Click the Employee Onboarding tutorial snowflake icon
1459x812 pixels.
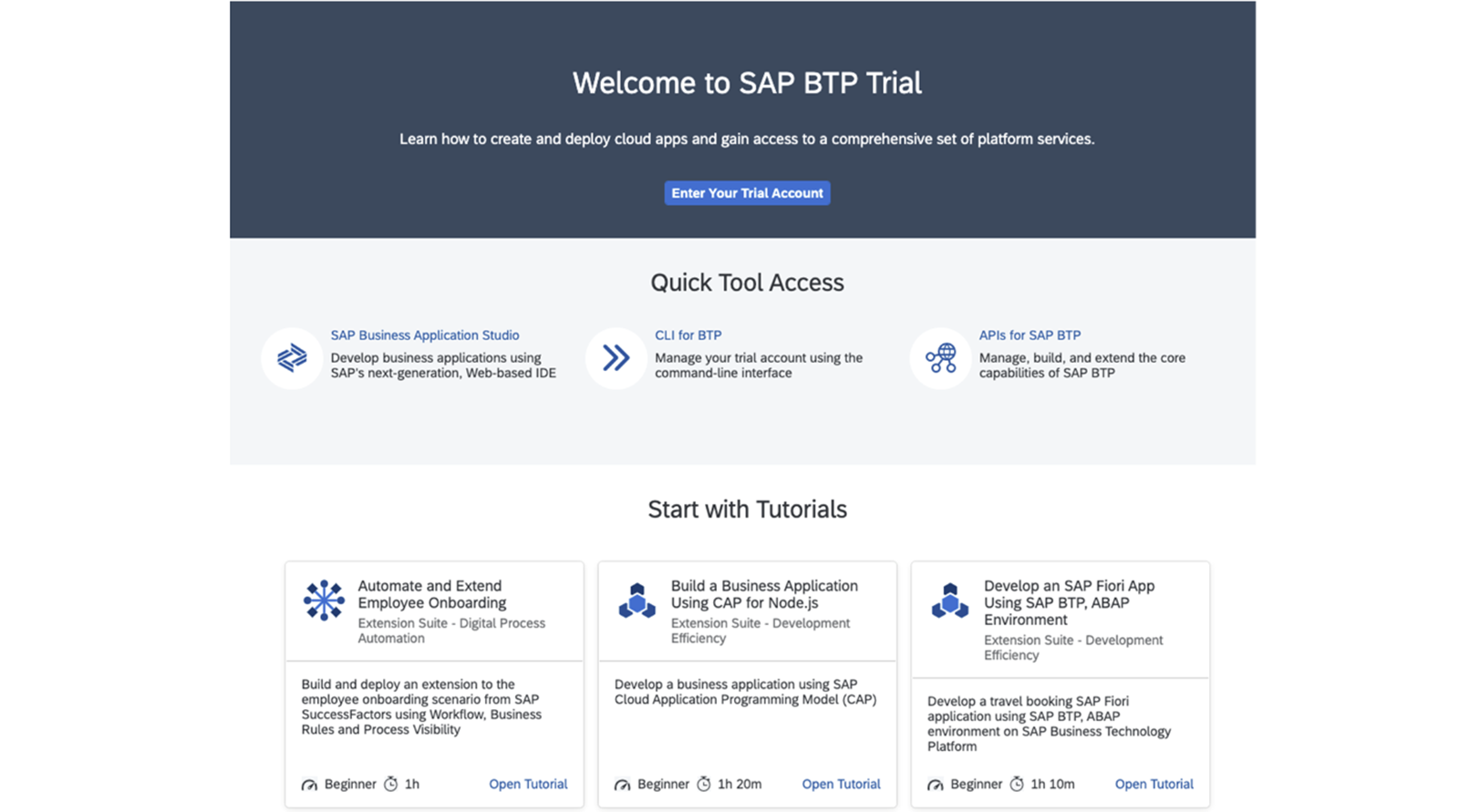pyautogui.click(x=324, y=601)
